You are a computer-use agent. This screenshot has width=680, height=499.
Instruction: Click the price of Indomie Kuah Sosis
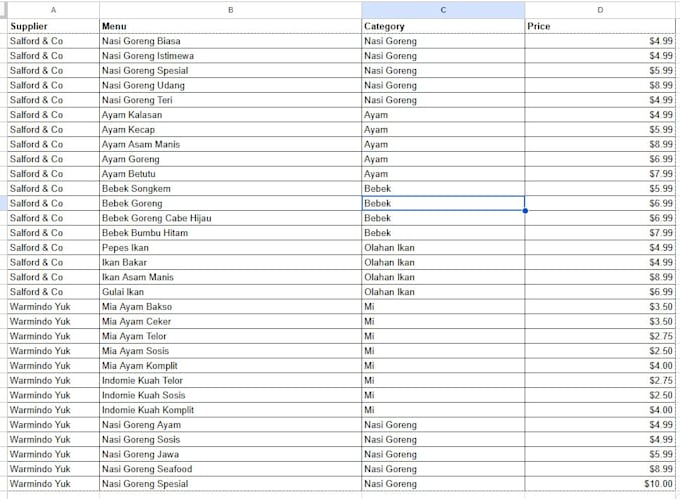[600, 395]
